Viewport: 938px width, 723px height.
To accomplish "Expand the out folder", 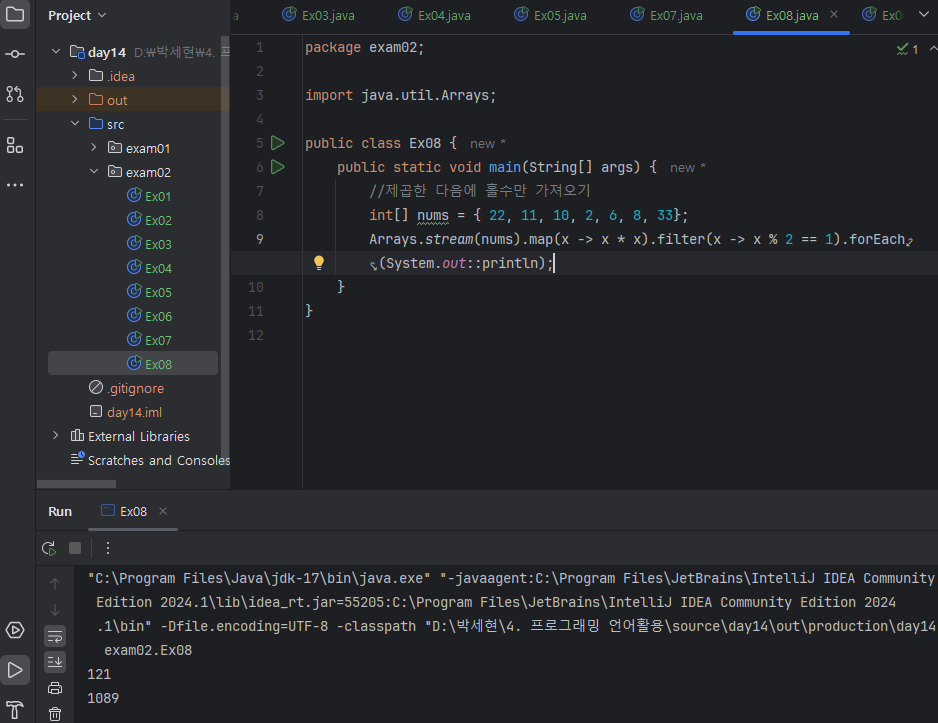I will point(75,99).
